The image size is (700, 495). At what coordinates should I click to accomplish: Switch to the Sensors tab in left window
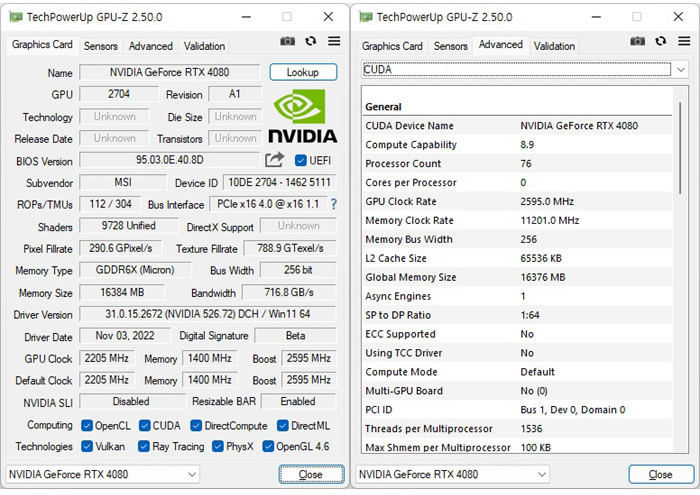pos(100,46)
